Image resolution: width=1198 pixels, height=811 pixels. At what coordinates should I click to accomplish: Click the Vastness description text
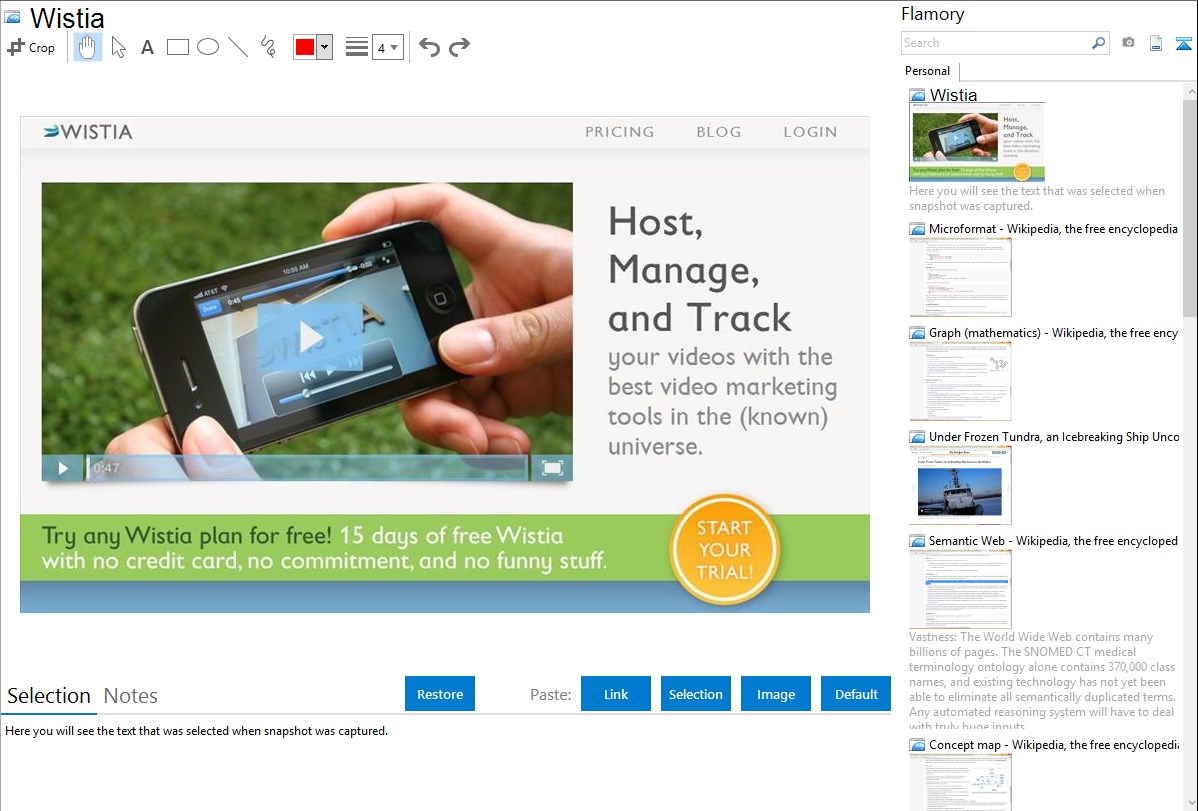(1042, 681)
